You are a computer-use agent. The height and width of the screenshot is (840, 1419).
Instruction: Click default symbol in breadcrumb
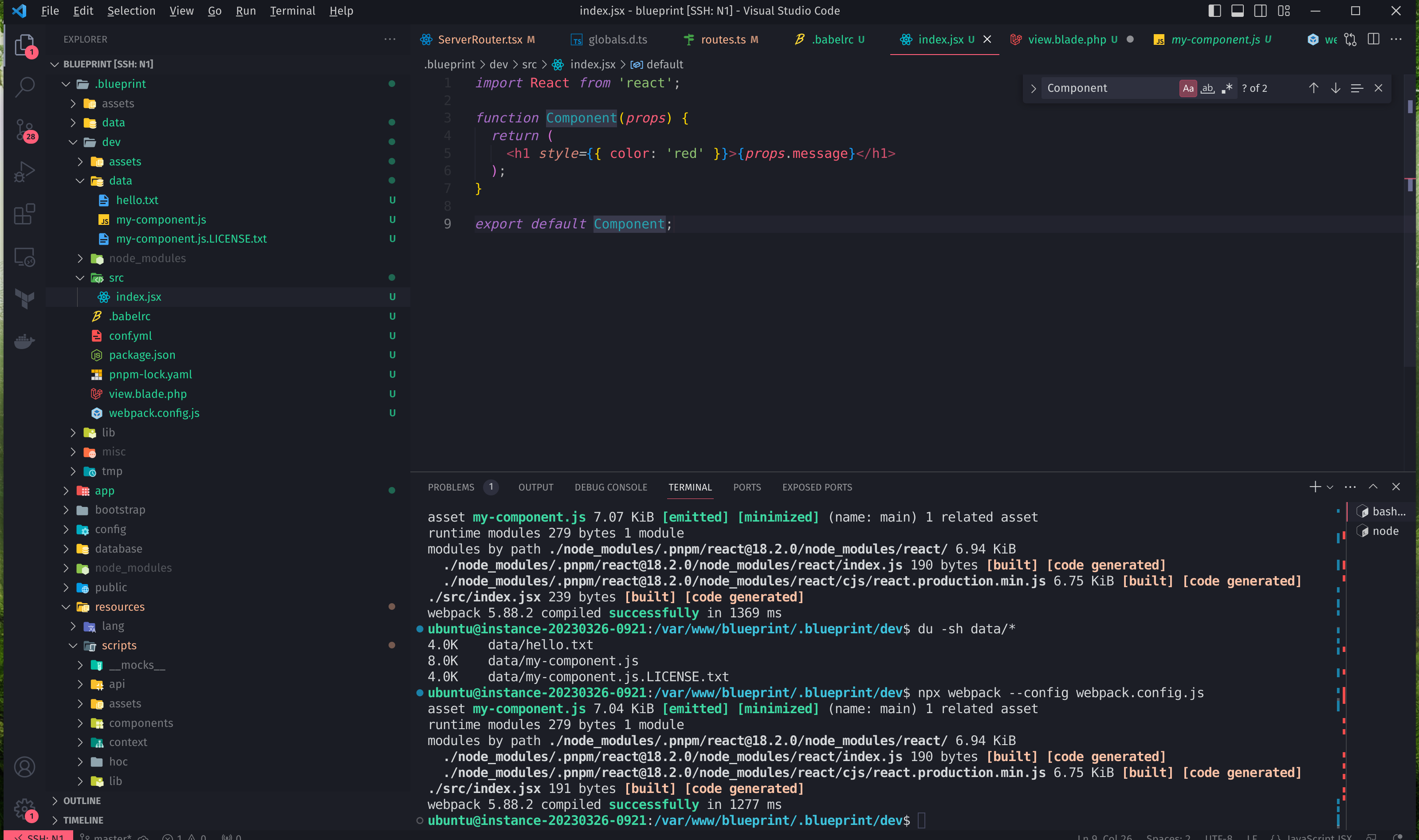tap(657, 64)
